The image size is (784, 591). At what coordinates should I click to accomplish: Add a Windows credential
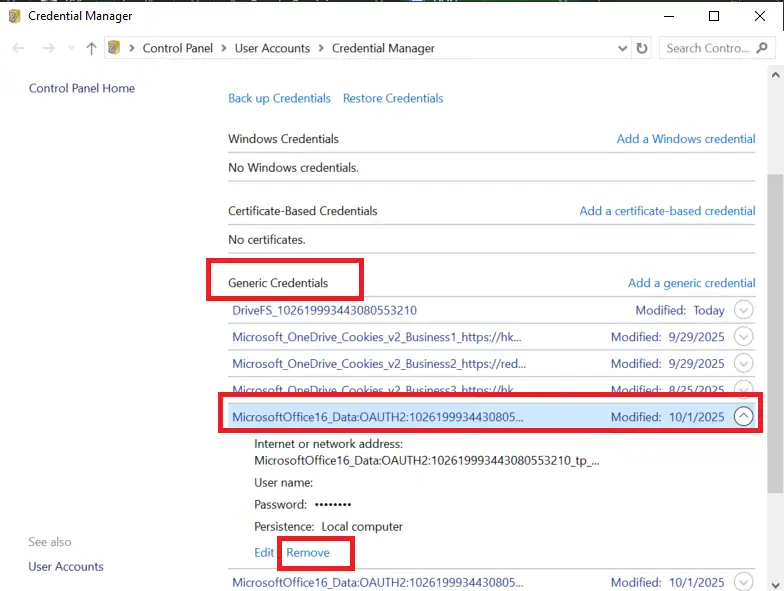tap(685, 139)
